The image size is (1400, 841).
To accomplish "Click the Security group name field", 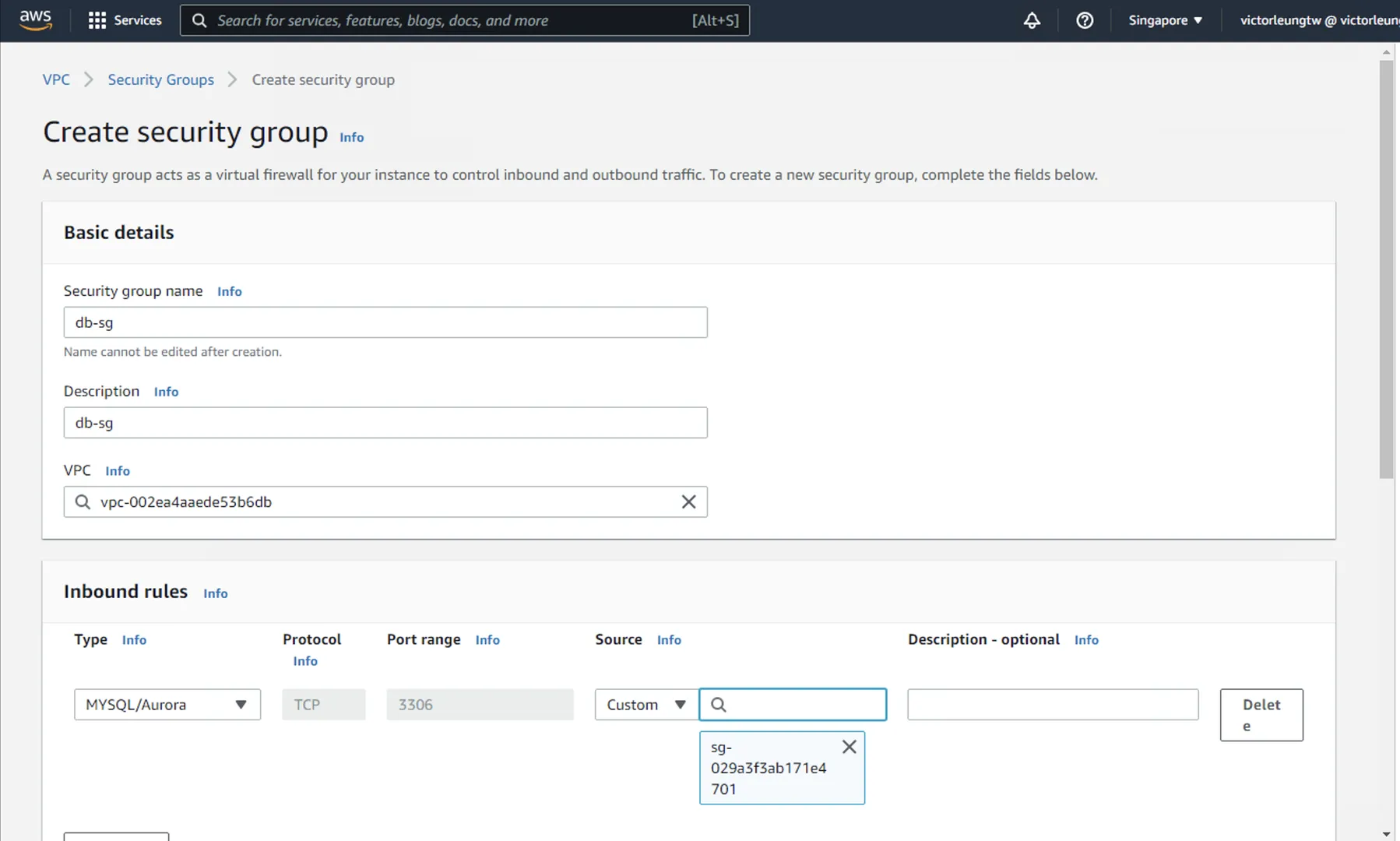I will click(385, 322).
